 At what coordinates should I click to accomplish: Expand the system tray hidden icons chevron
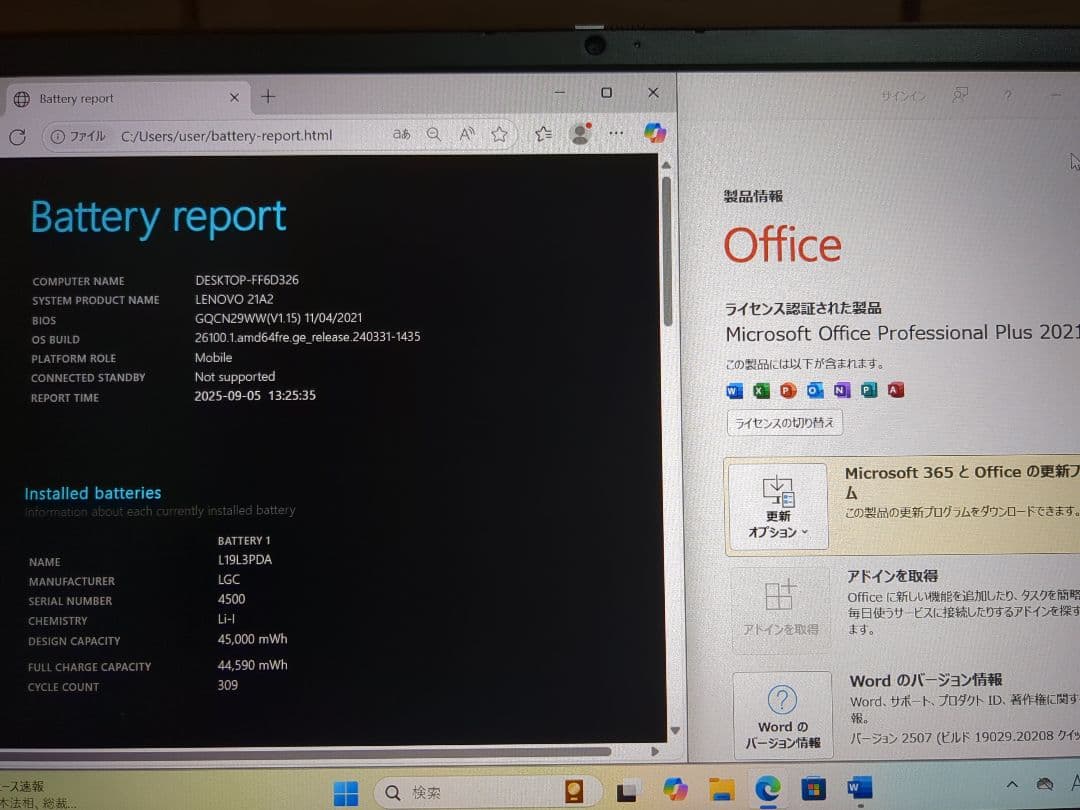point(1012,785)
